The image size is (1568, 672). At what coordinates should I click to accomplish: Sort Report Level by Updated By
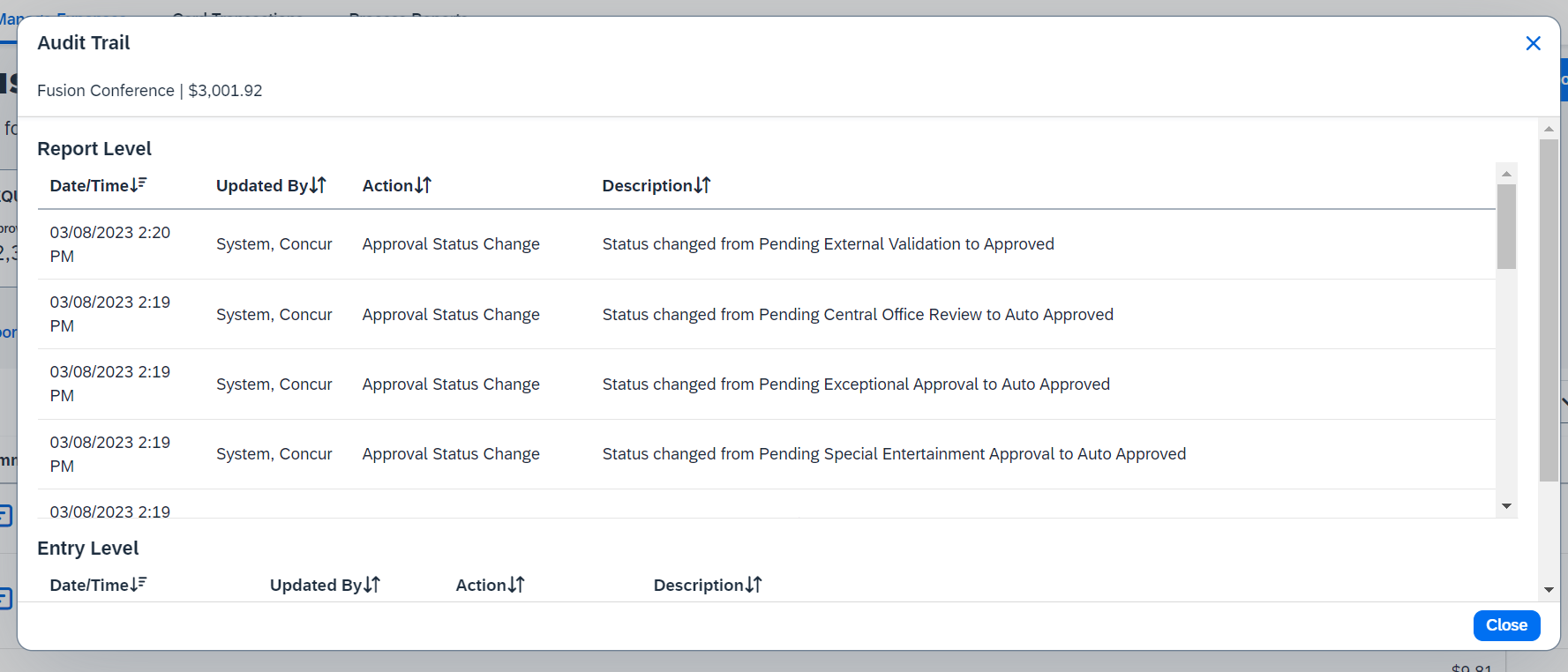tap(271, 186)
